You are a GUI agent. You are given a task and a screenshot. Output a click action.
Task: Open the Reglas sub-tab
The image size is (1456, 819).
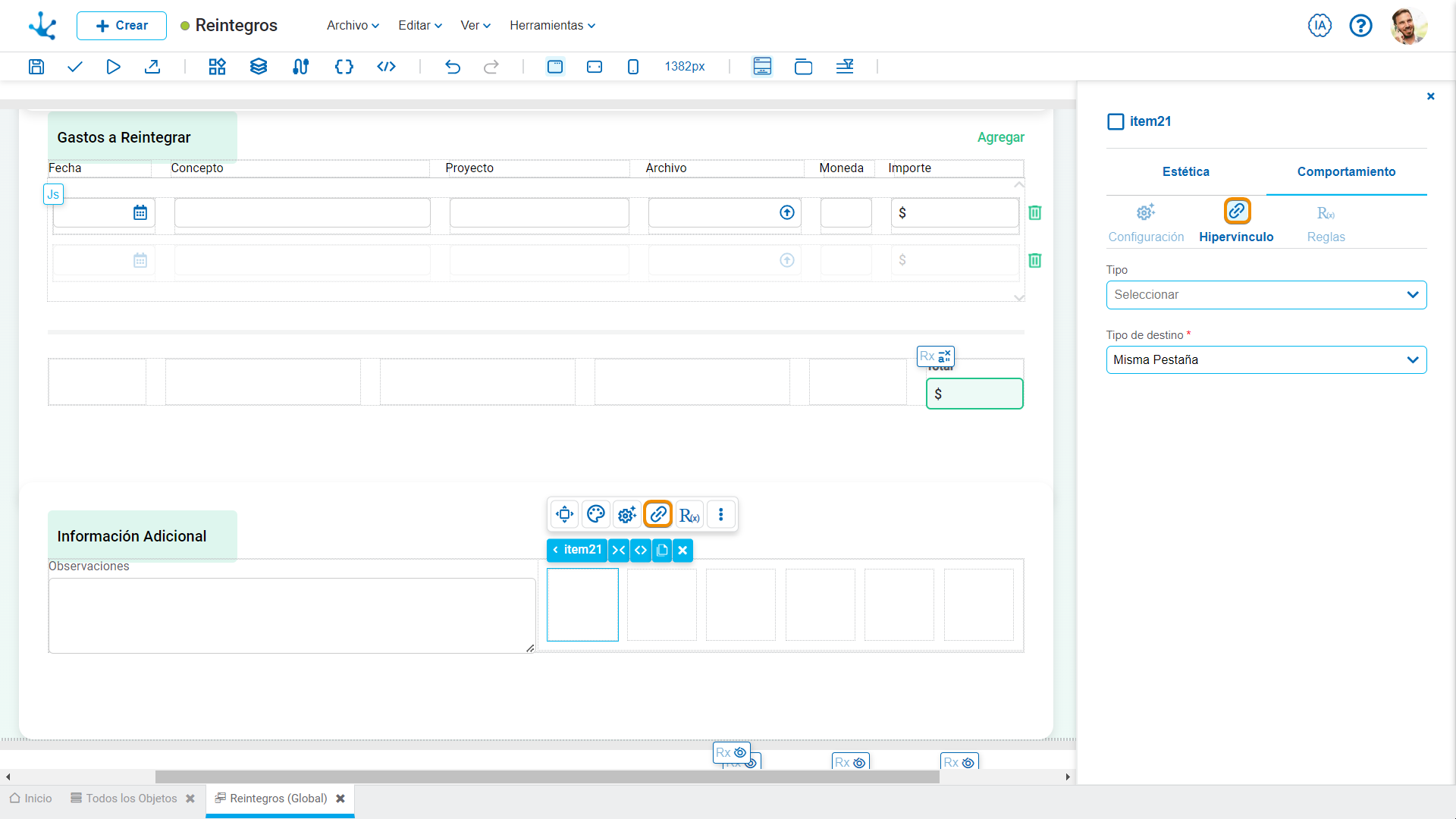[1326, 223]
